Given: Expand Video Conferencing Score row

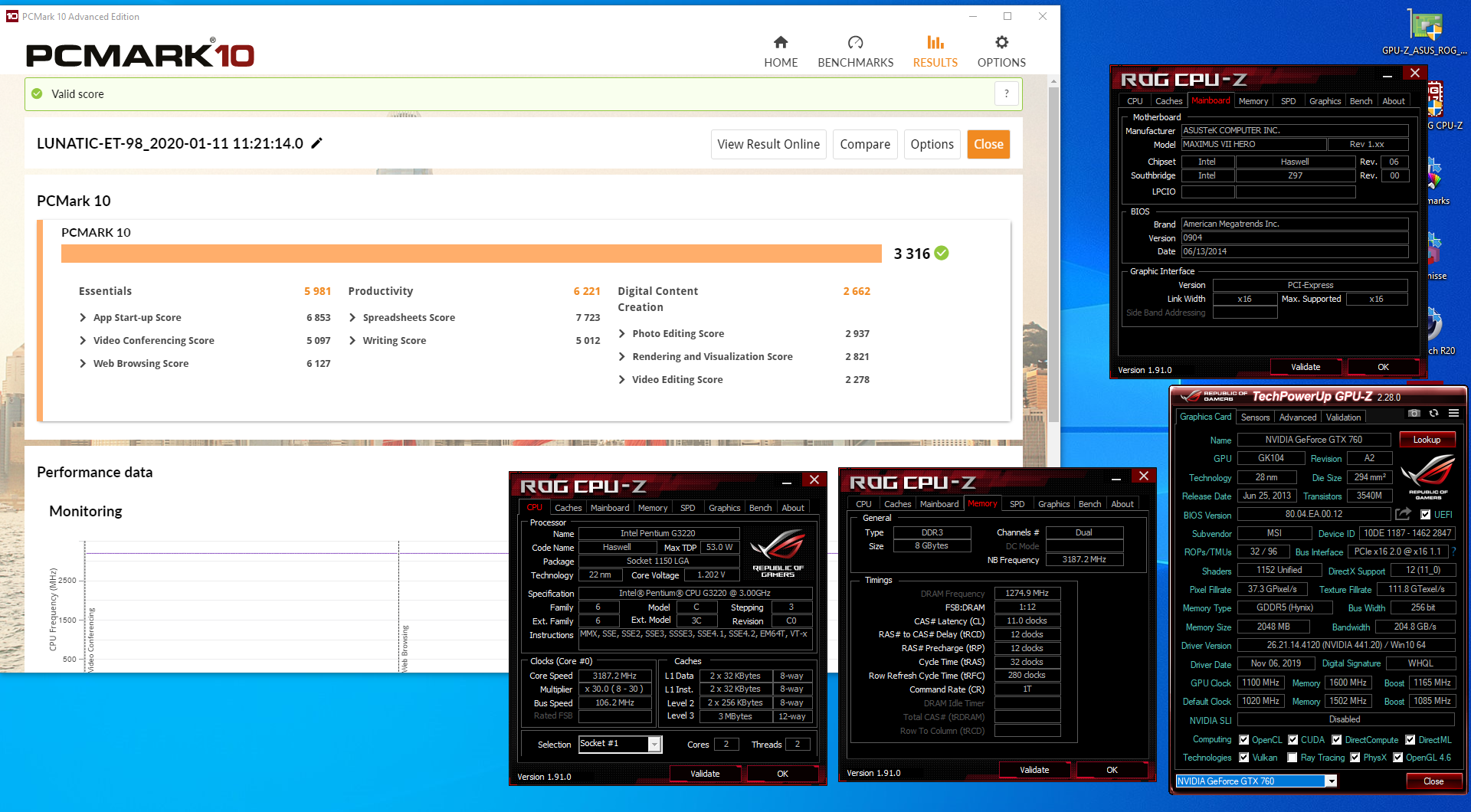Looking at the screenshot, I should [x=83, y=340].
